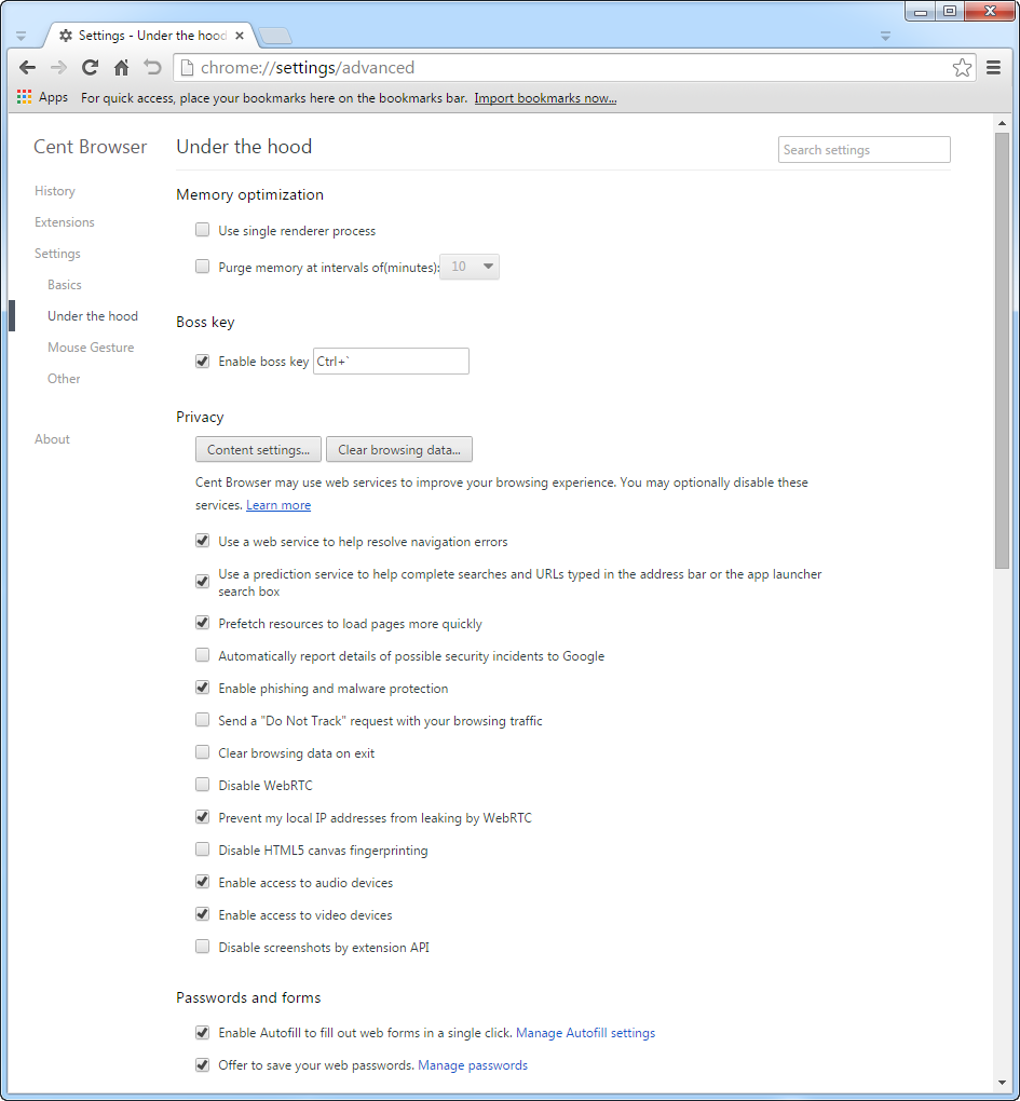Click the forward navigation arrow

coord(59,67)
